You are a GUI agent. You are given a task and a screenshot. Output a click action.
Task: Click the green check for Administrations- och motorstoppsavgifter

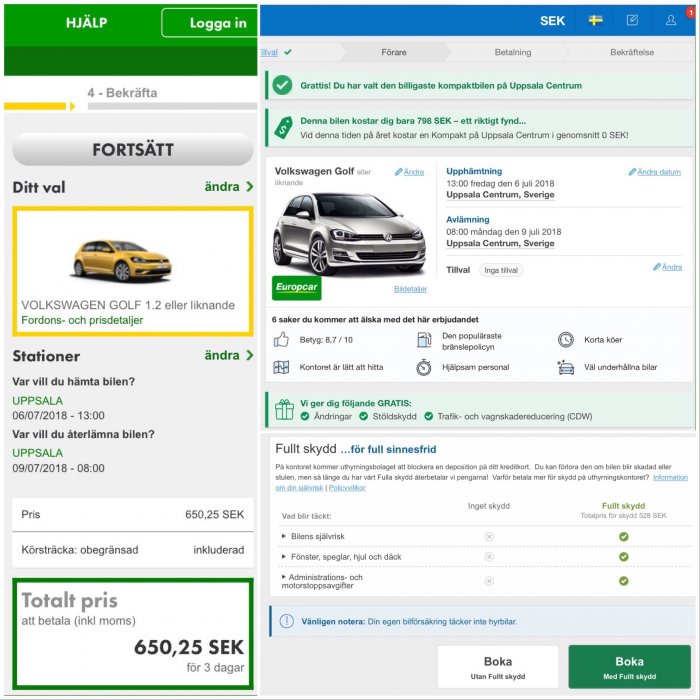(x=623, y=581)
